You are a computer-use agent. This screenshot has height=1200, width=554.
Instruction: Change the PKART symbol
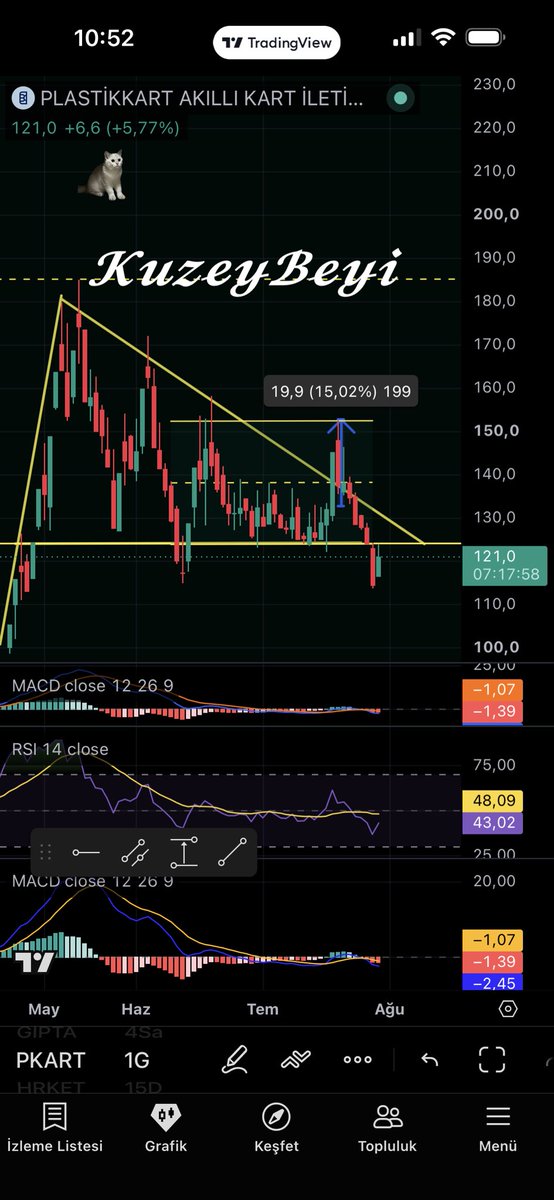[51, 1060]
